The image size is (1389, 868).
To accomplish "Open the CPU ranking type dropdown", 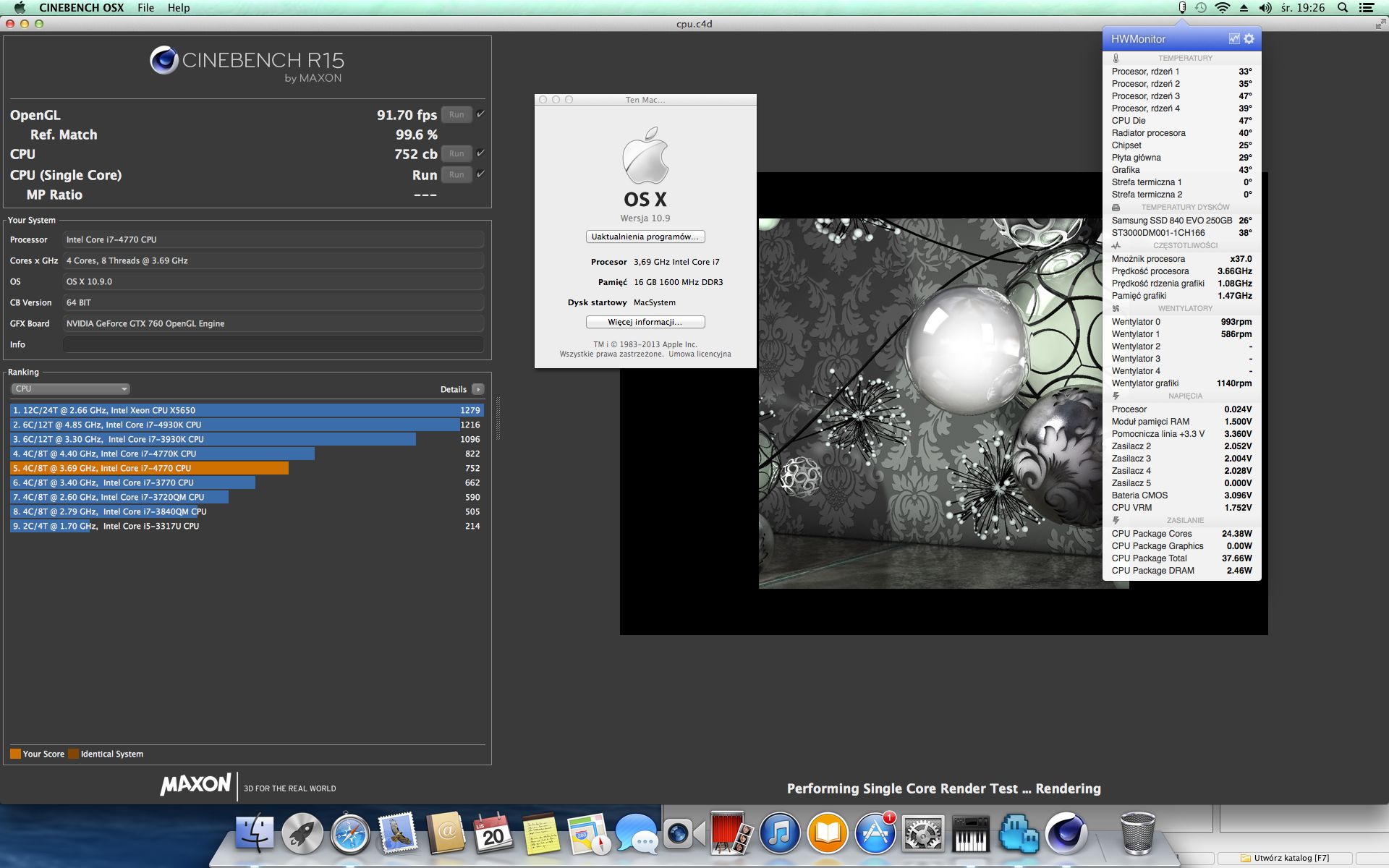I will click(70, 389).
